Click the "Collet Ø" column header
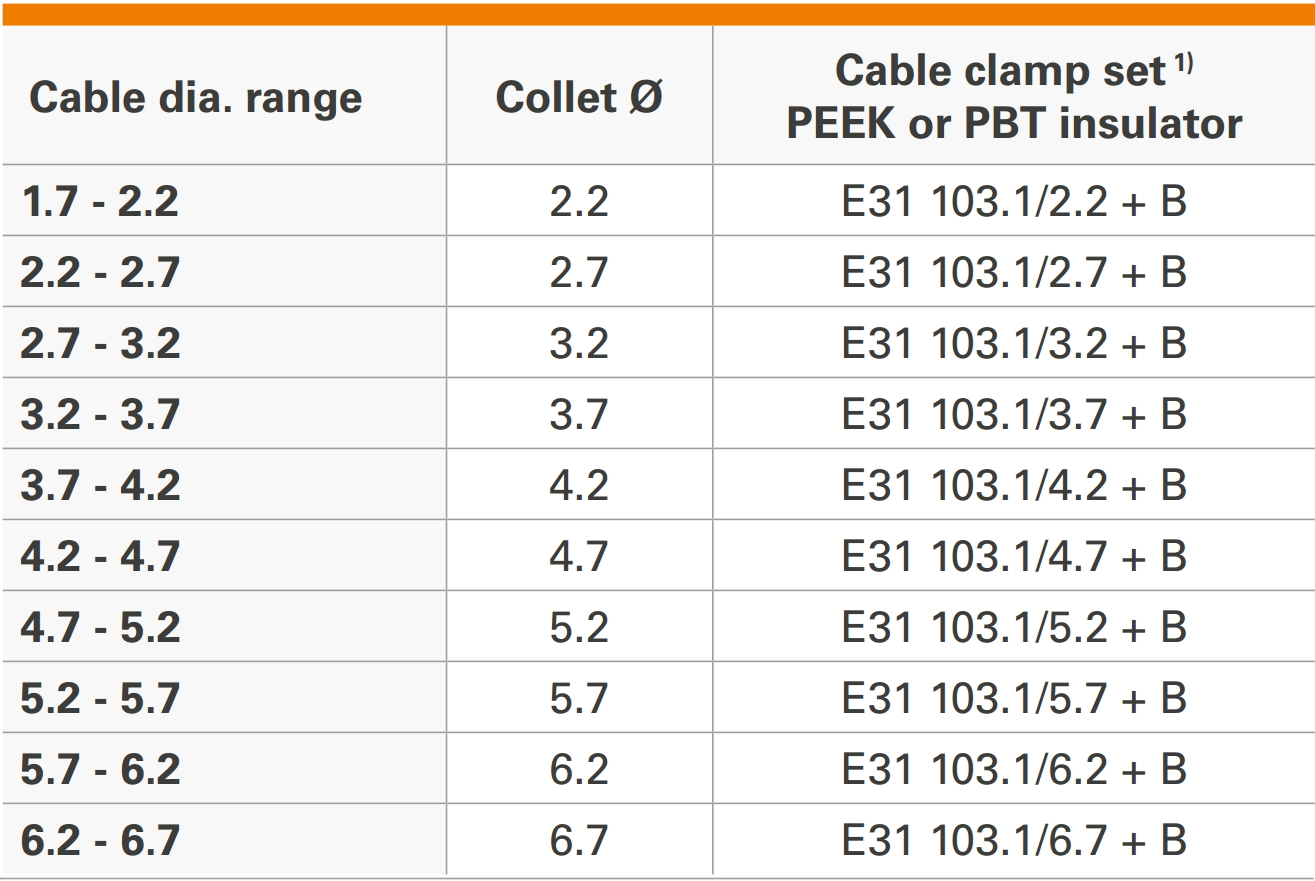 click(579, 98)
